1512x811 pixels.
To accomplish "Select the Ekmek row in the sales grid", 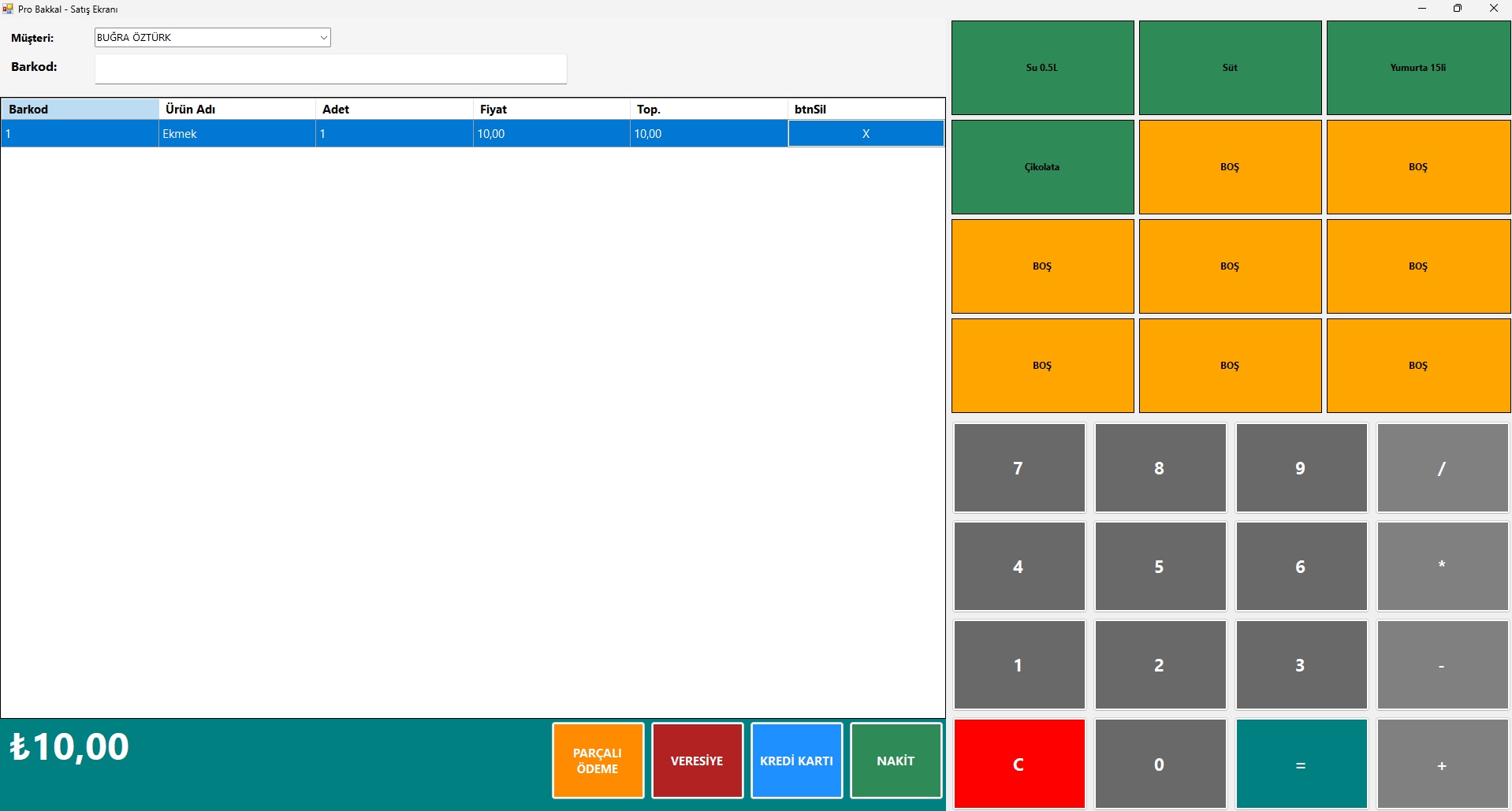I will pyautogui.click(x=236, y=134).
